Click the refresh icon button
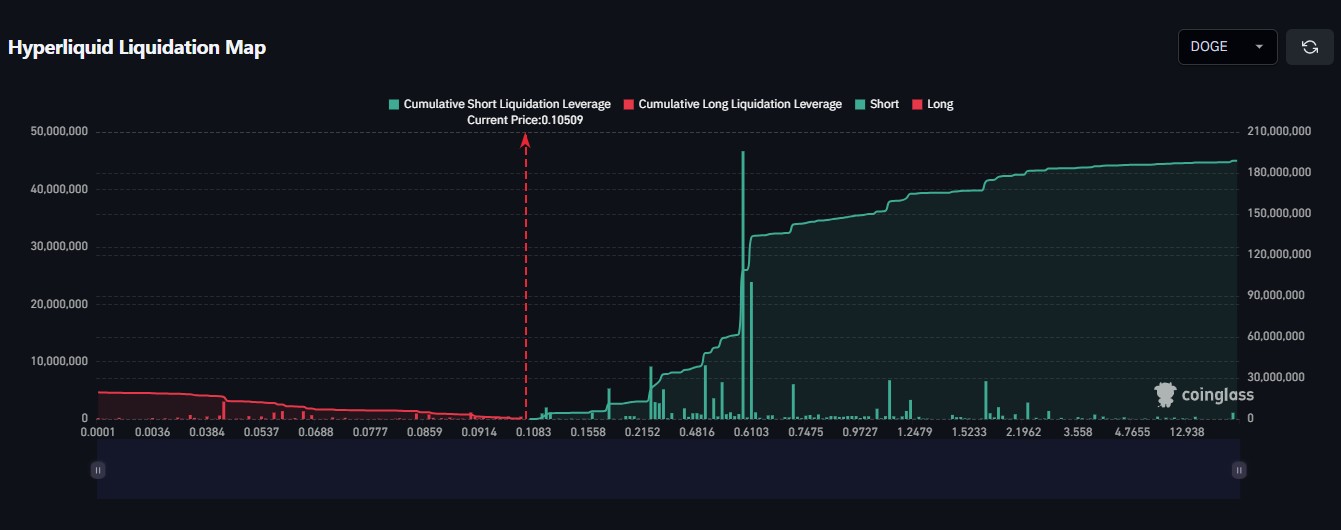1341x530 pixels. coord(1309,47)
